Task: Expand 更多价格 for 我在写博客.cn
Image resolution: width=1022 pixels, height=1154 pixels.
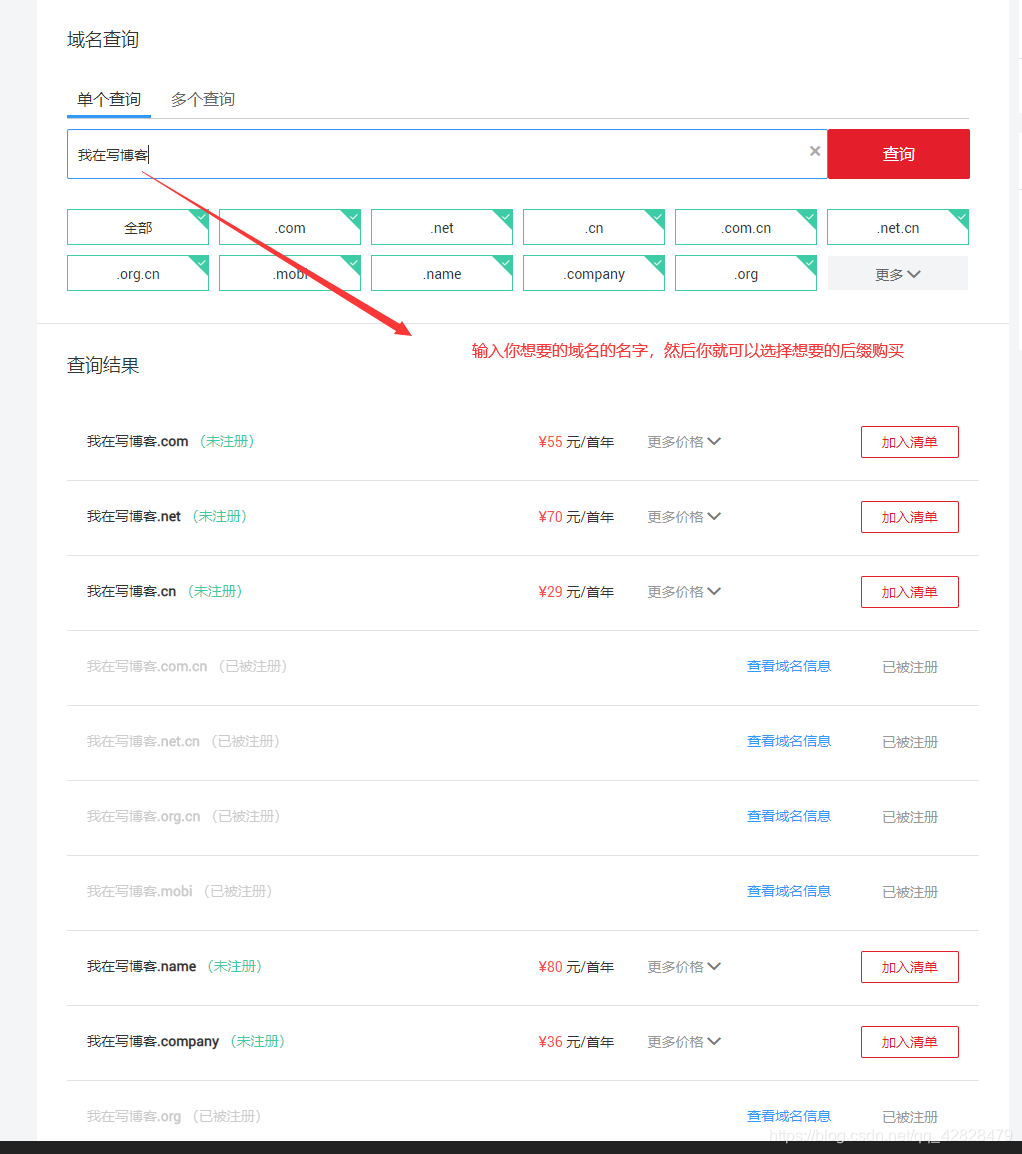Action: (683, 591)
